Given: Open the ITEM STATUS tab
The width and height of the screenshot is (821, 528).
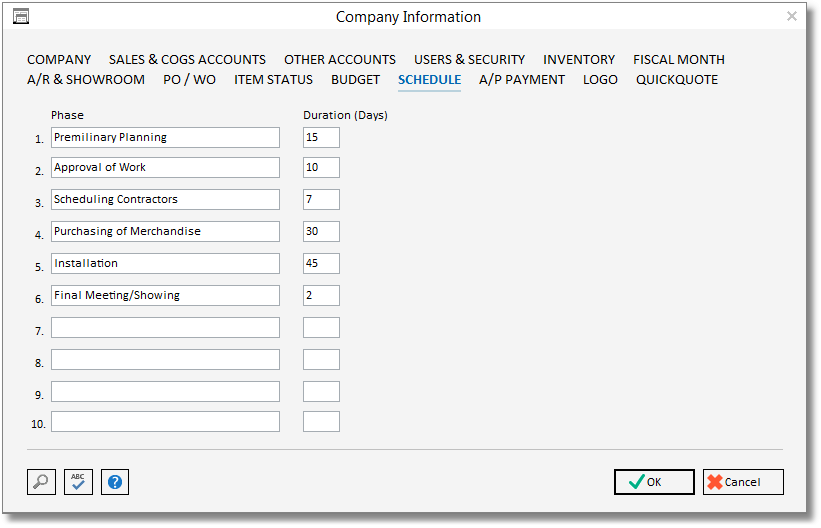Looking at the screenshot, I should tap(273, 80).
